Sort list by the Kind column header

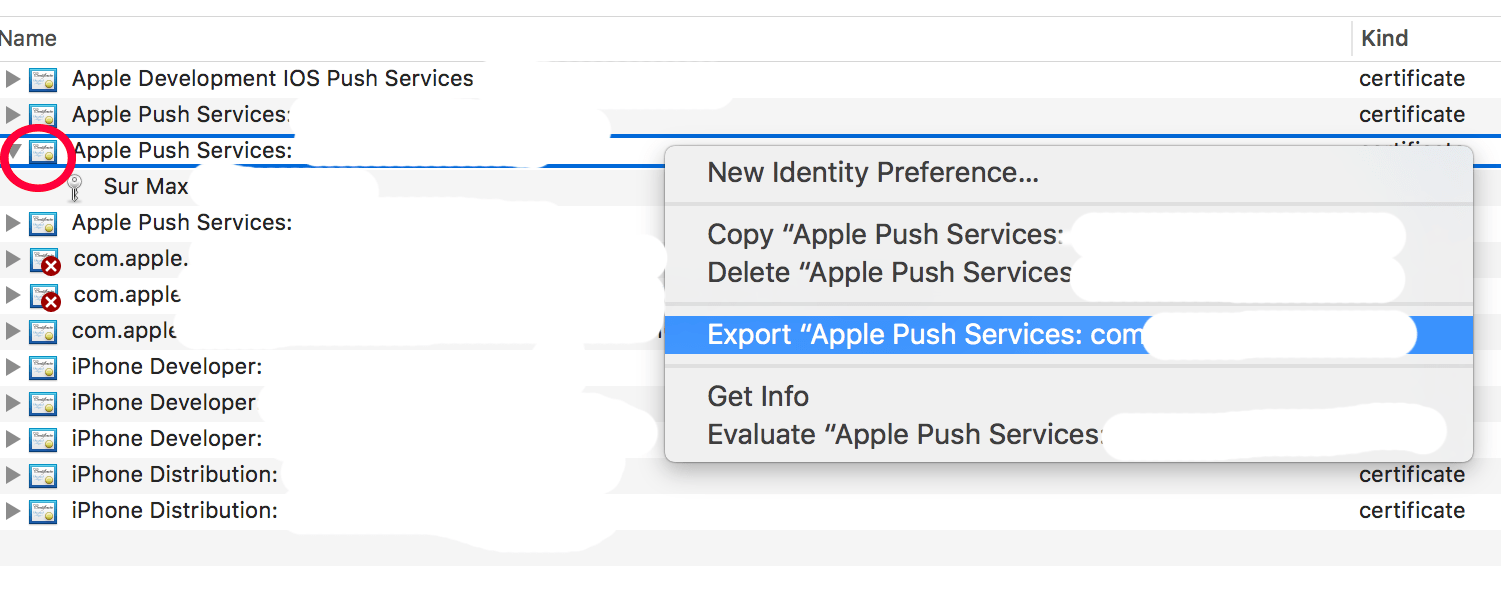[1384, 39]
